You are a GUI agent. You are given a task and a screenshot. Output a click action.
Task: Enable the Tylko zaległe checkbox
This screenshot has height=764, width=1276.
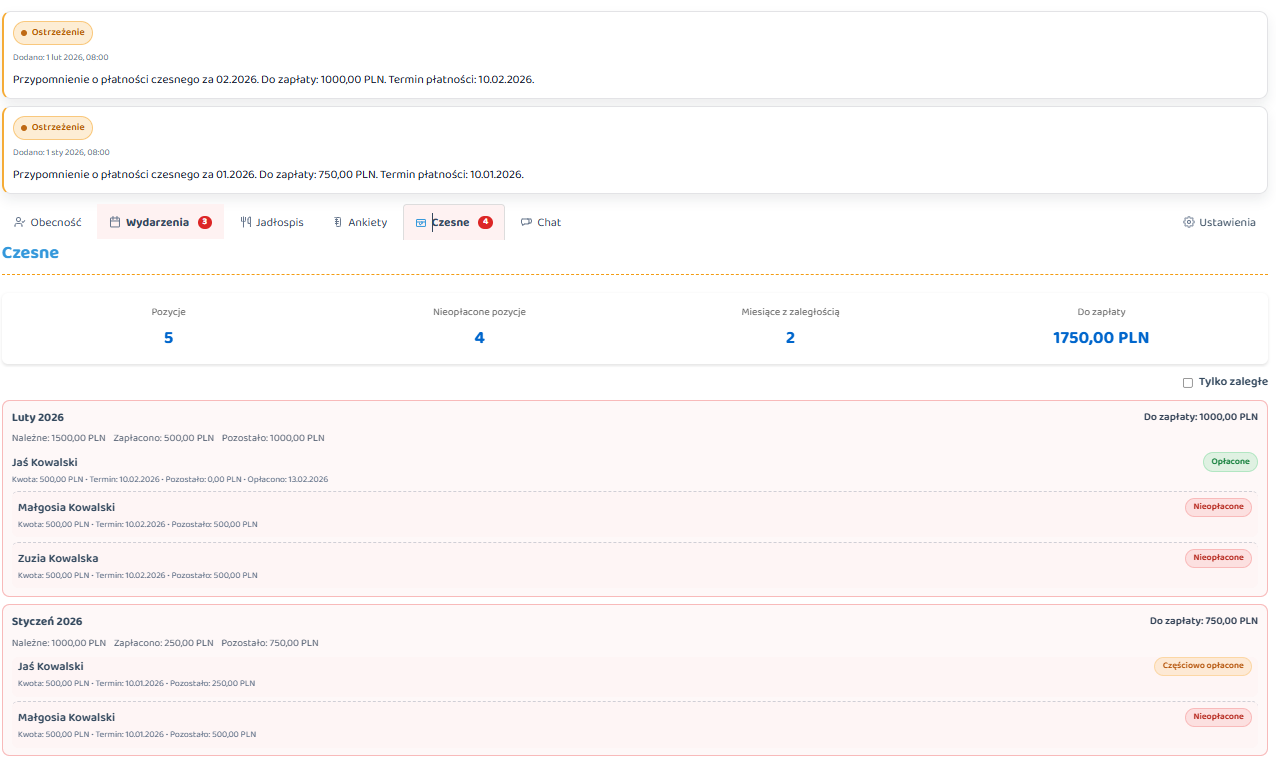pos(1188,382)
